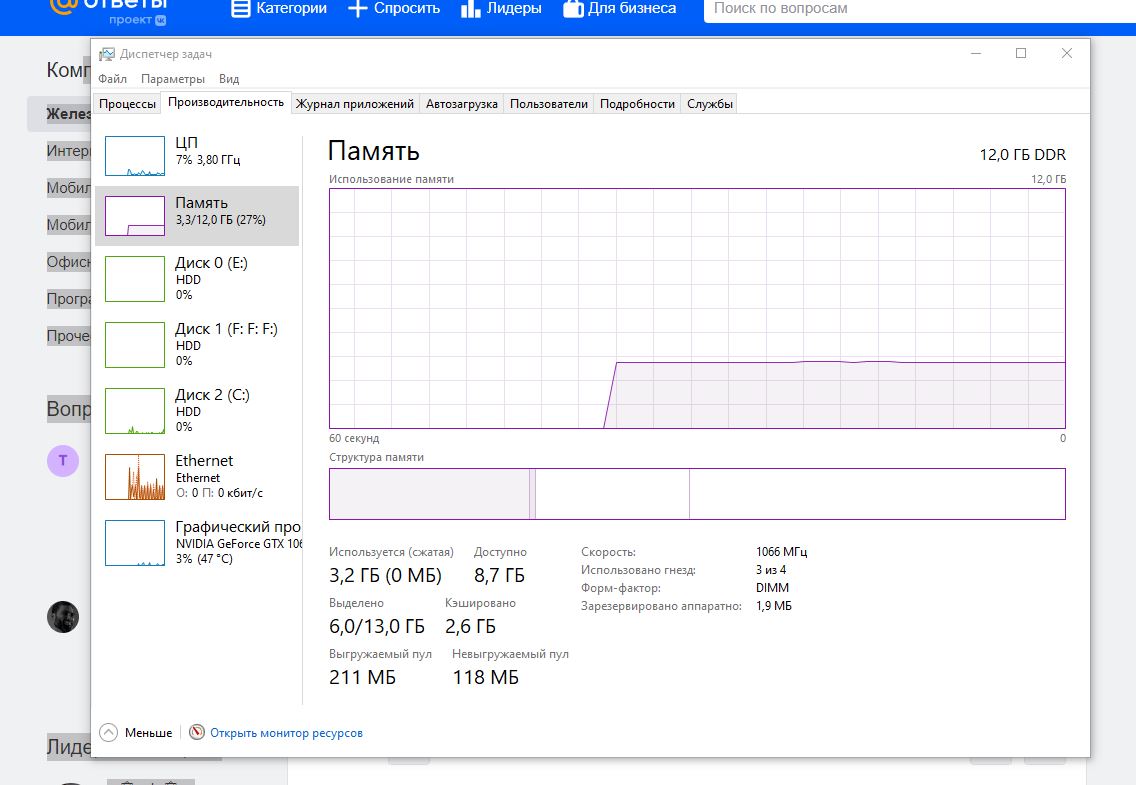Click the briefcase icon beside Для бизнеса
1136x785 pixels.
tap(573, 9)
